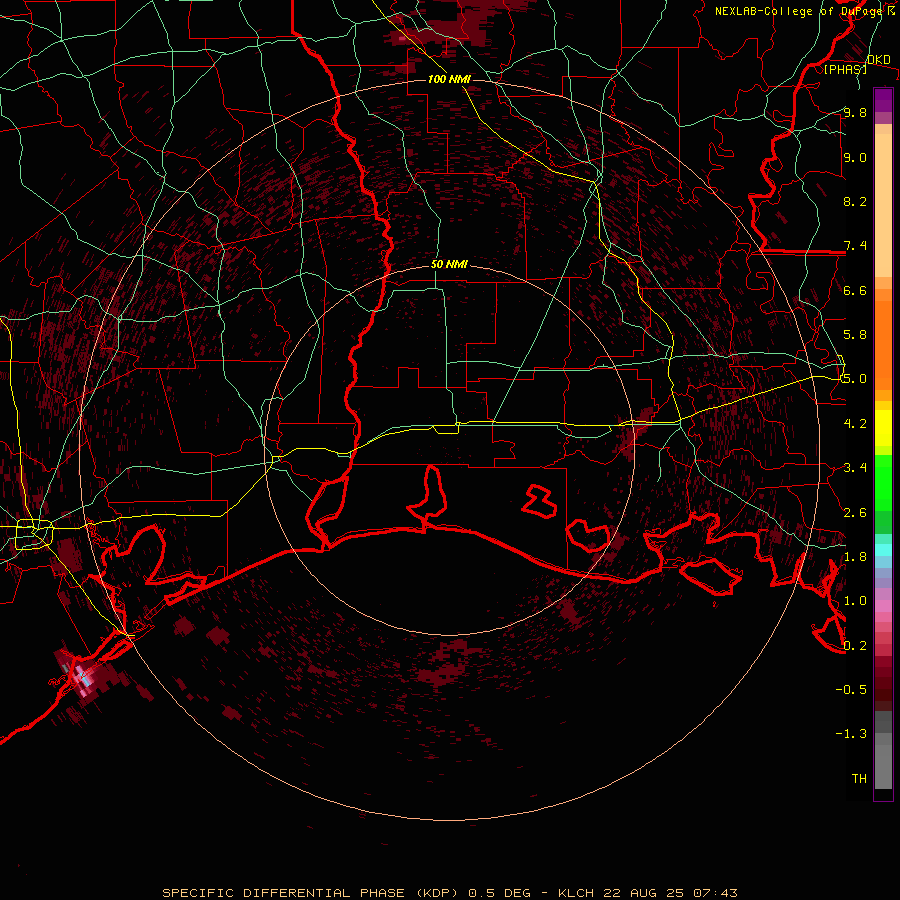Viewport: 900px width, 900px height.
Task: Pick the orange segment of the color bar
Action: pos(883,344)
